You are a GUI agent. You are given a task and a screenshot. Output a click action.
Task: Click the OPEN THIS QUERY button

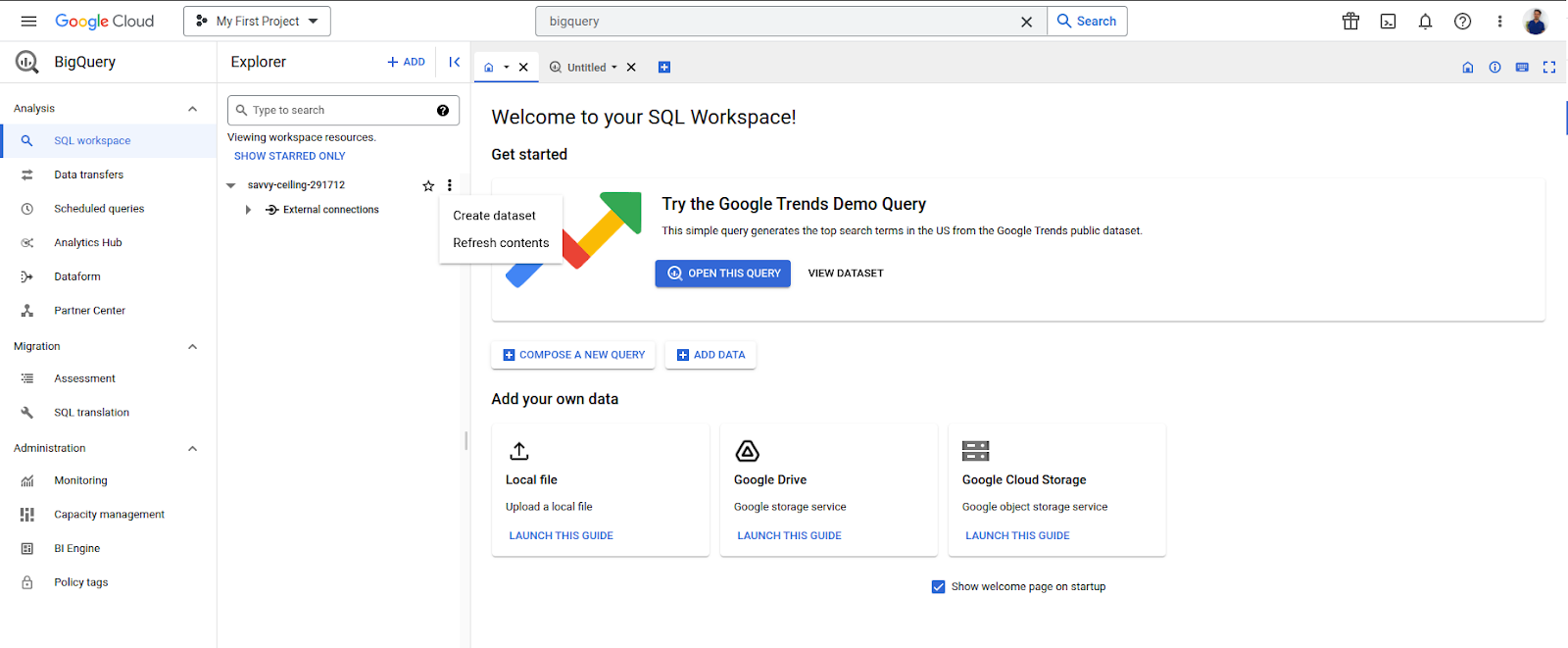coord(723,274)
